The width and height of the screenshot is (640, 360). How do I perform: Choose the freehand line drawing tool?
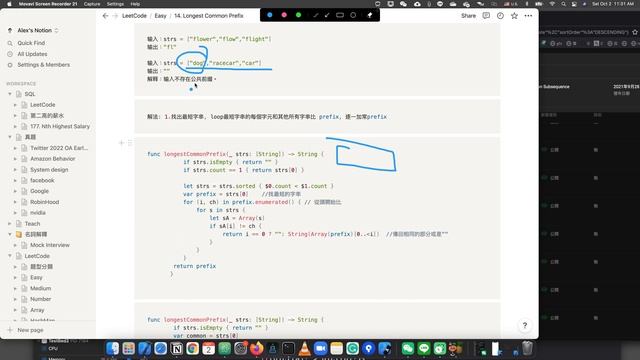pos(315,15)
